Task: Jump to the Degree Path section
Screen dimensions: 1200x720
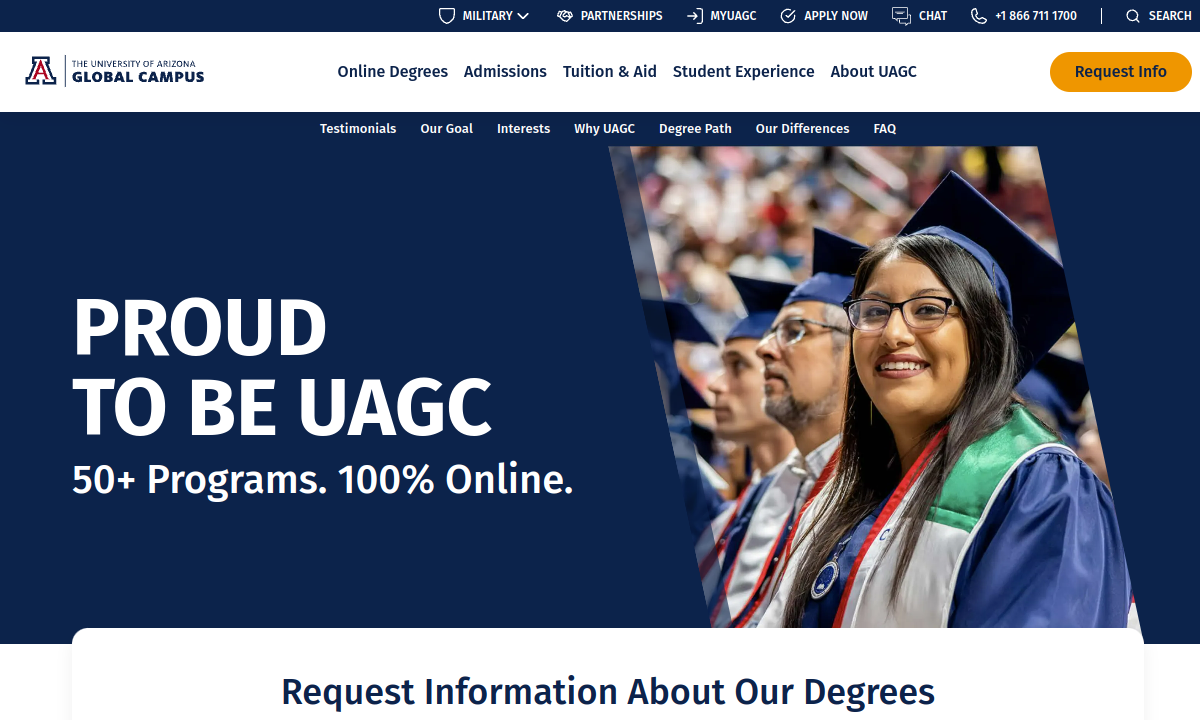Action: tap(695, 129)
